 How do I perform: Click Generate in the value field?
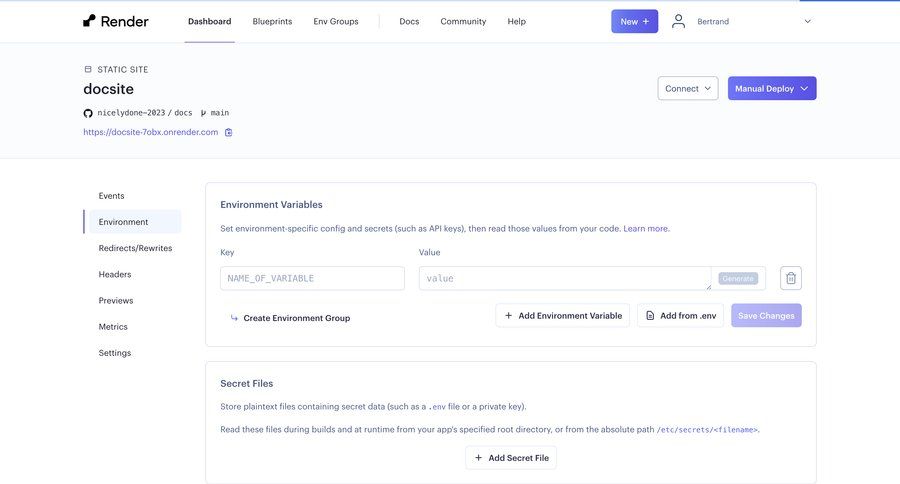coord(738,278)
